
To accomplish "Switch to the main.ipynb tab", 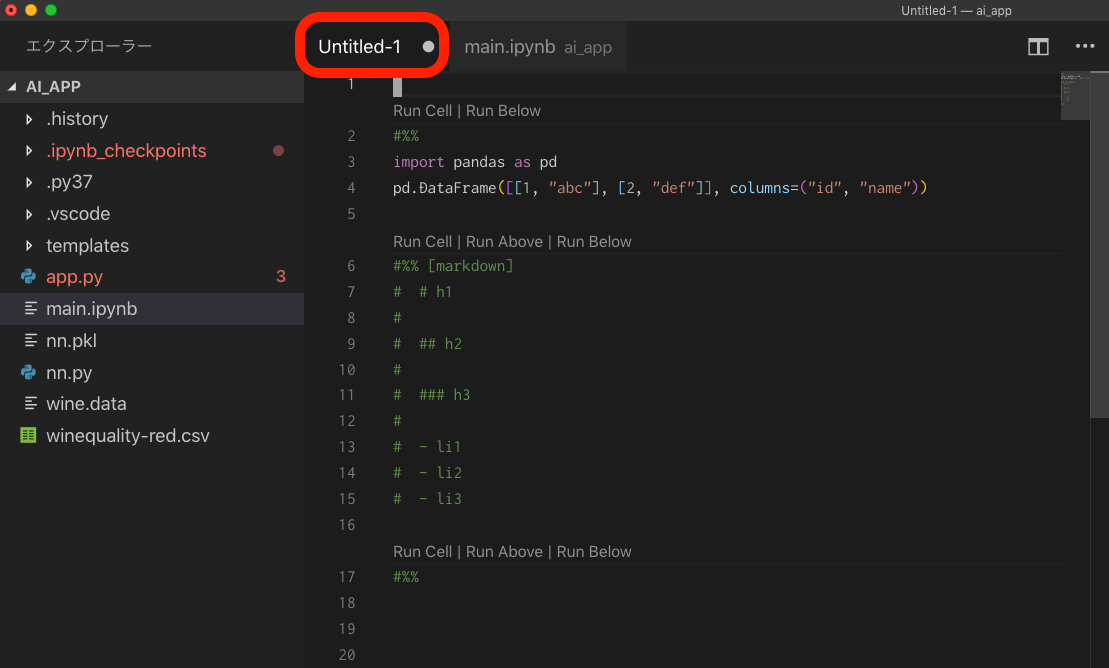I will click(510, 46).
